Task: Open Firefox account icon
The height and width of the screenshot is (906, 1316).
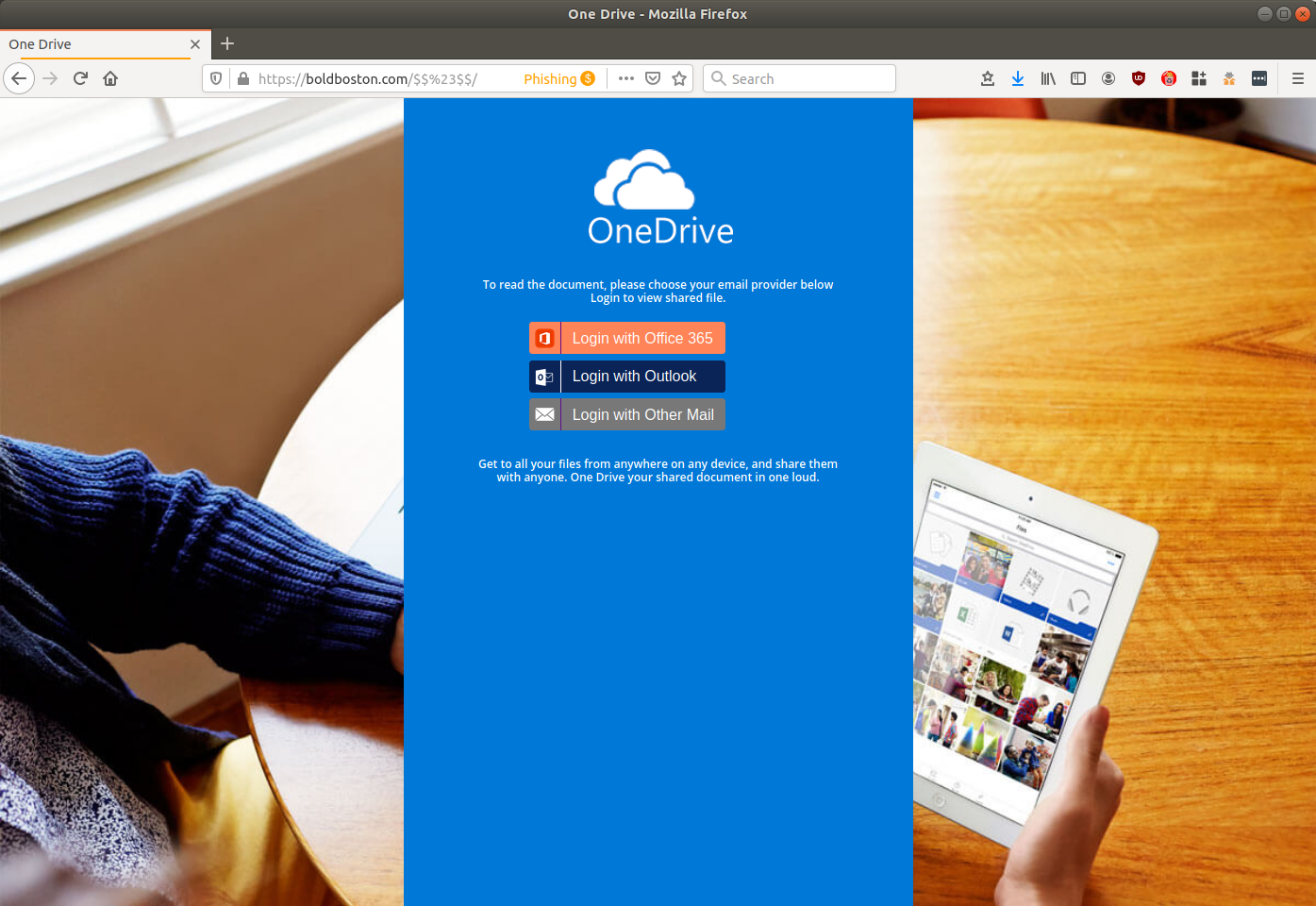Action: click(x=1108, y=78)
